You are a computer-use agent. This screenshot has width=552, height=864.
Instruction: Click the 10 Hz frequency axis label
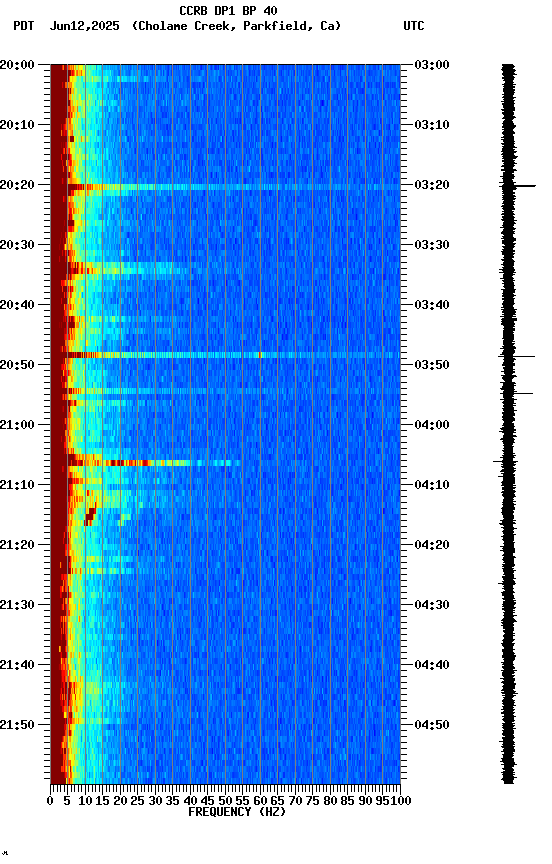pyautogui.click(x=85, y=801)
